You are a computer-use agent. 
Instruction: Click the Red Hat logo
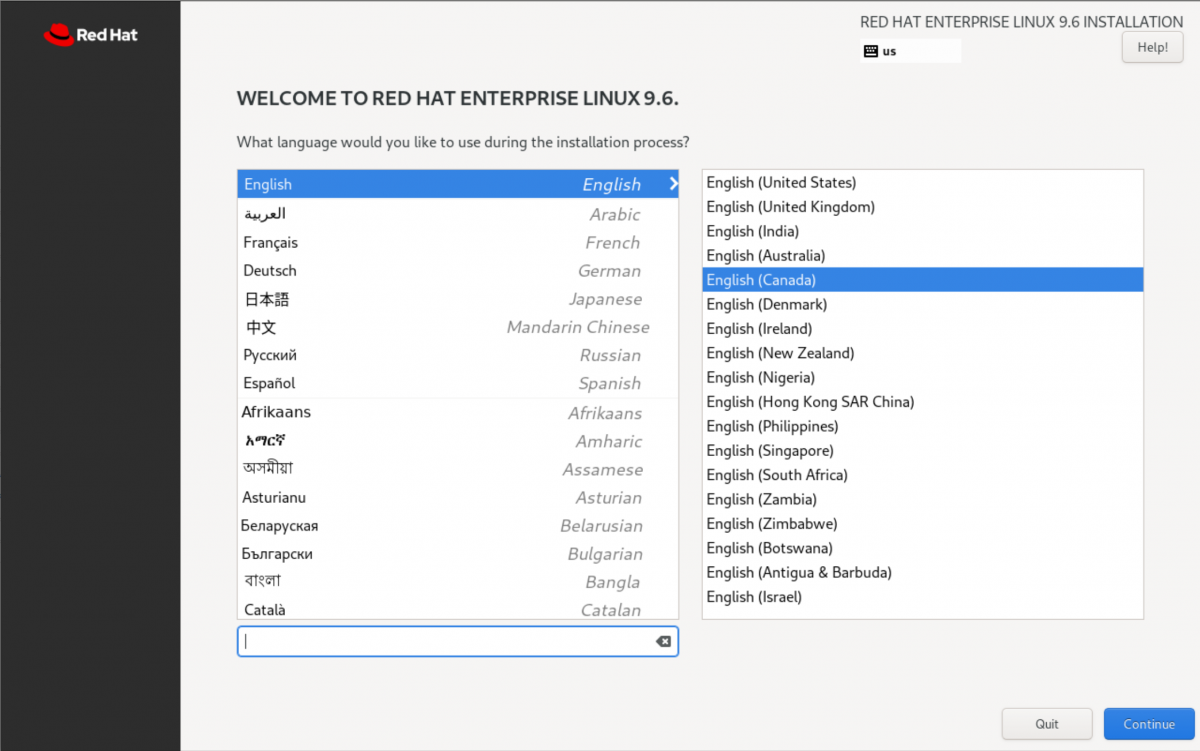90,35
